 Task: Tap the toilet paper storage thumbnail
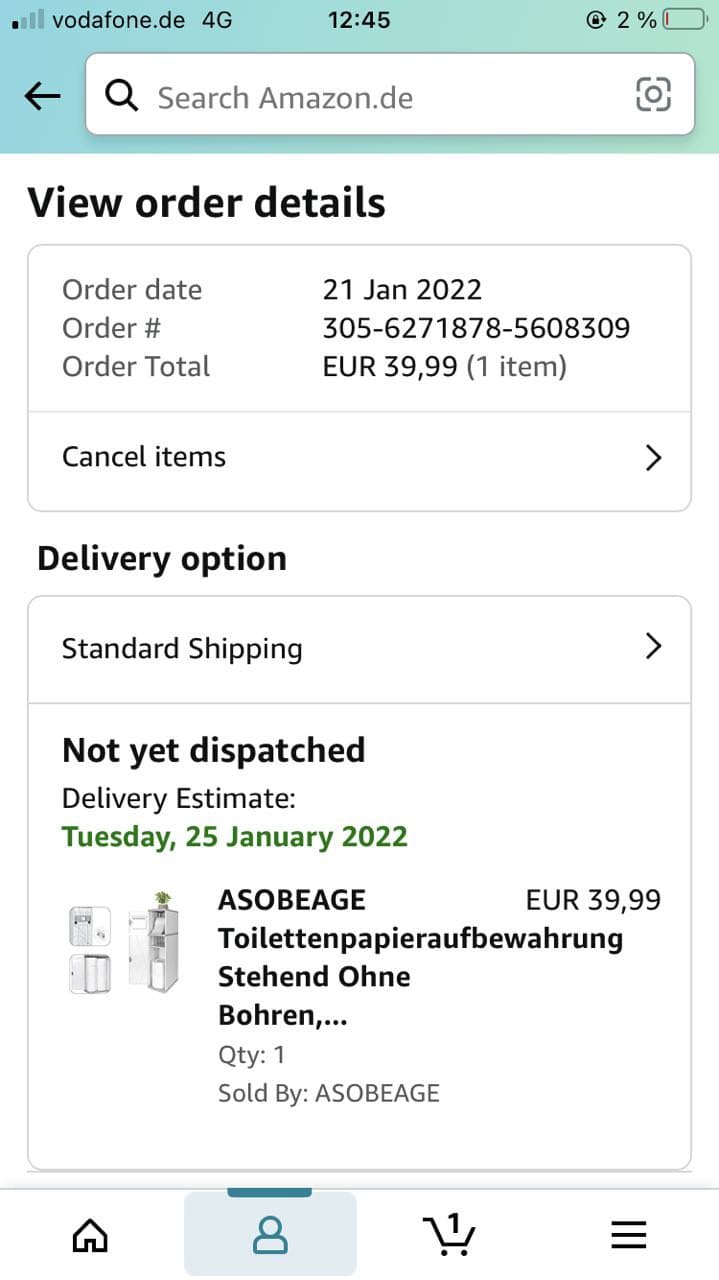click(121, 942)
